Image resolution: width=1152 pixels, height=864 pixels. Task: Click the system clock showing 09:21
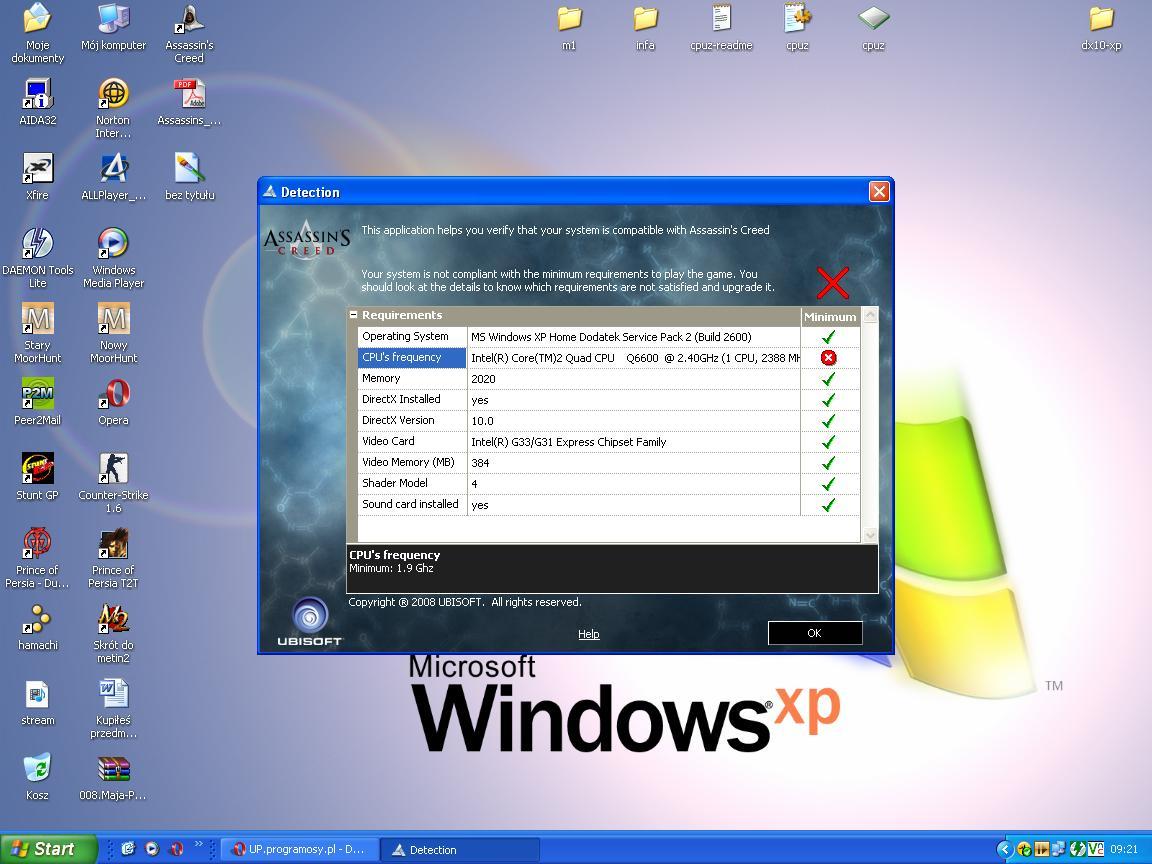point(1124,849)
